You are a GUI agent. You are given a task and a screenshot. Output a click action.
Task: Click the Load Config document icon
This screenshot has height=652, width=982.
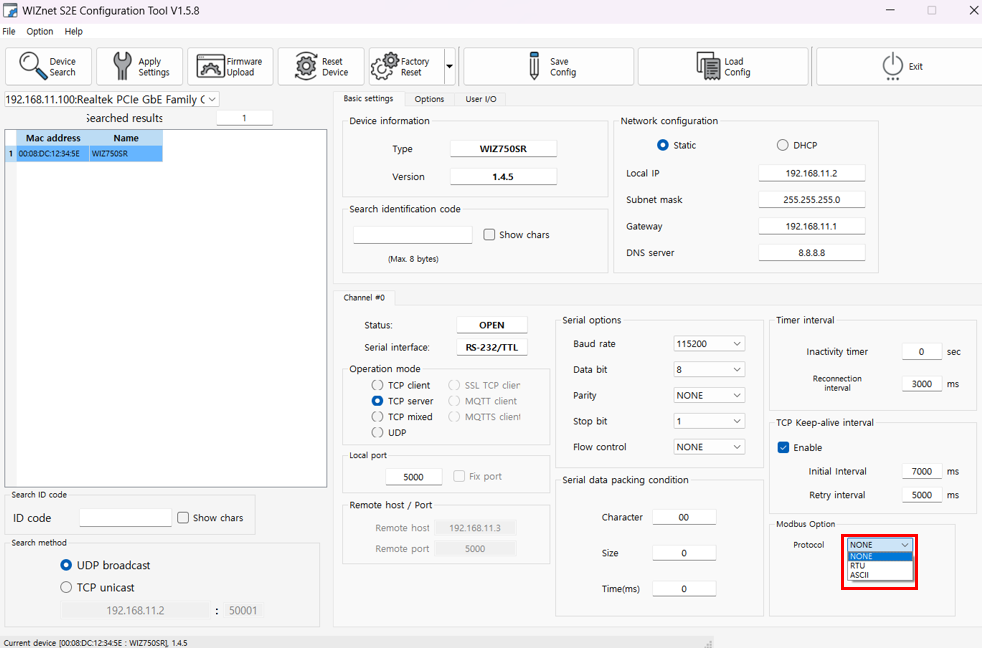pos(708,67)
